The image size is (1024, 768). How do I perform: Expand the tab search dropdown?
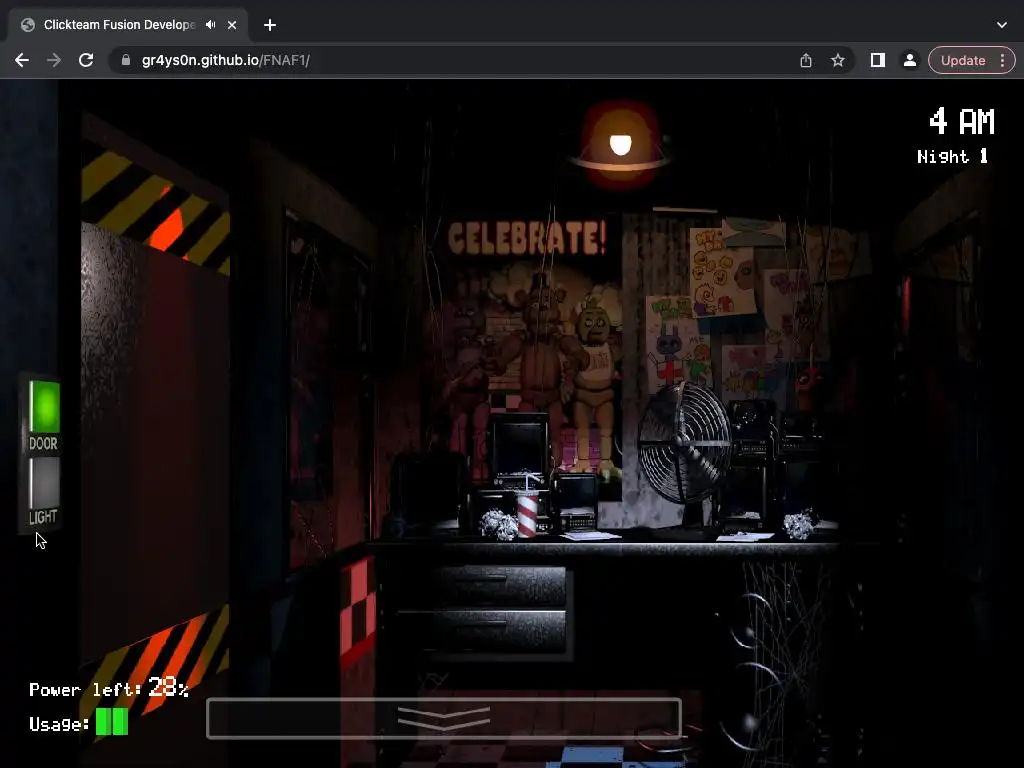point(1002,25)
